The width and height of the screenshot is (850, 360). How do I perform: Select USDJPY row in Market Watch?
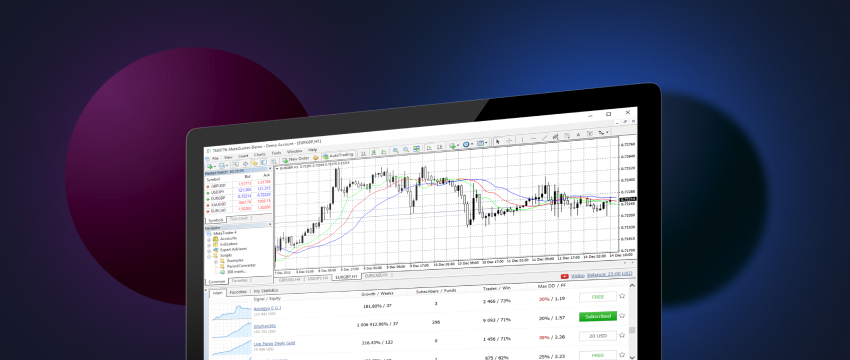coord(239,190)
